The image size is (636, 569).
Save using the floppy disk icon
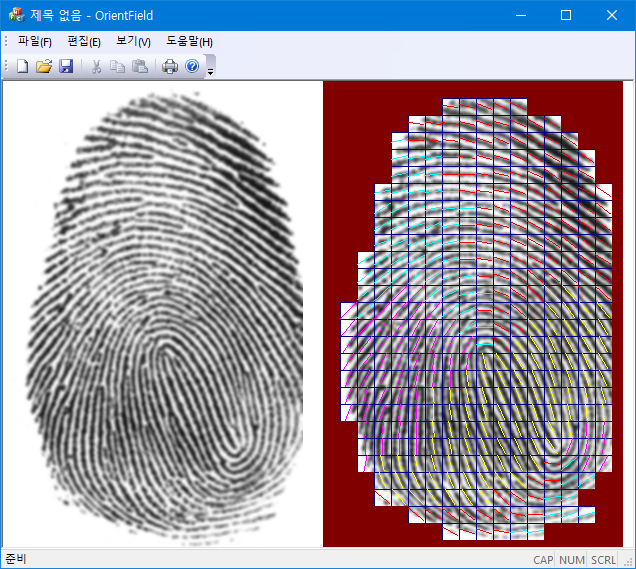(x=66, y=66)
